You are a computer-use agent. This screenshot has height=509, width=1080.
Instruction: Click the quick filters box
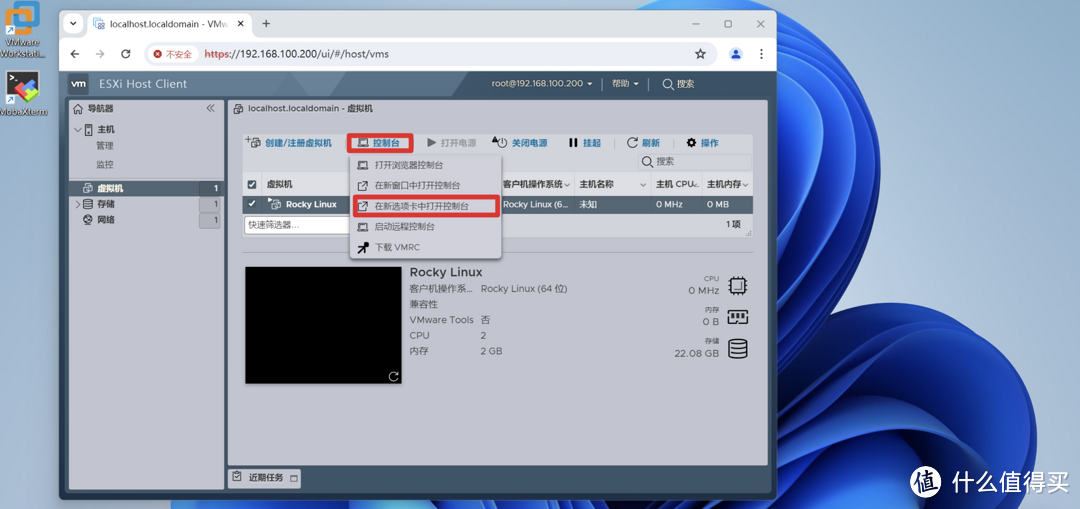pos(298,225)
